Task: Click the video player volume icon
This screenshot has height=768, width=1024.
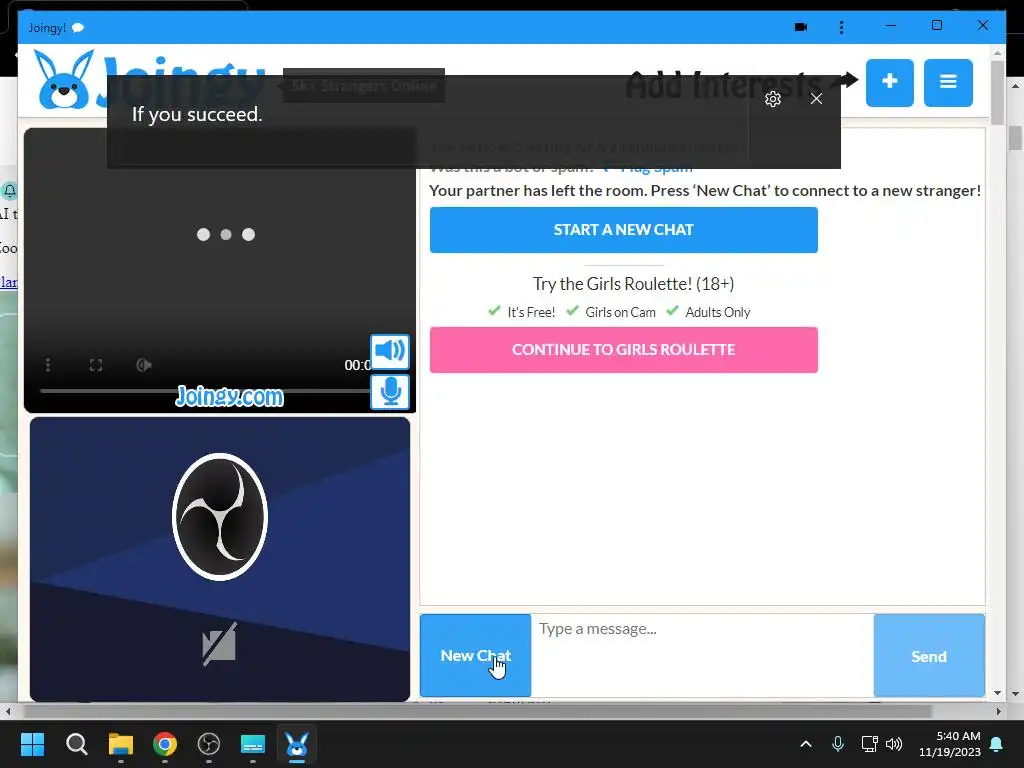Action: 144,365
